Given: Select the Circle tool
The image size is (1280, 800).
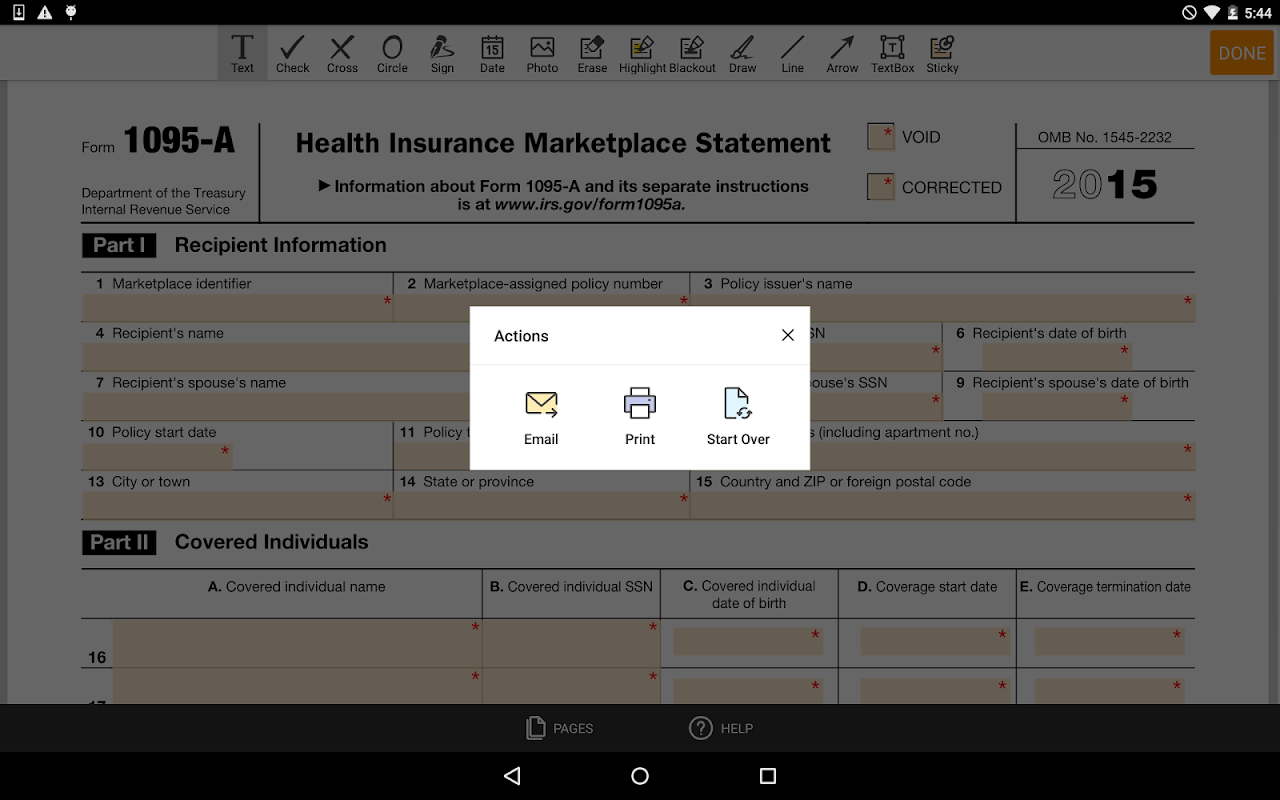Looking at the screenshot, I should pos(392,53).
